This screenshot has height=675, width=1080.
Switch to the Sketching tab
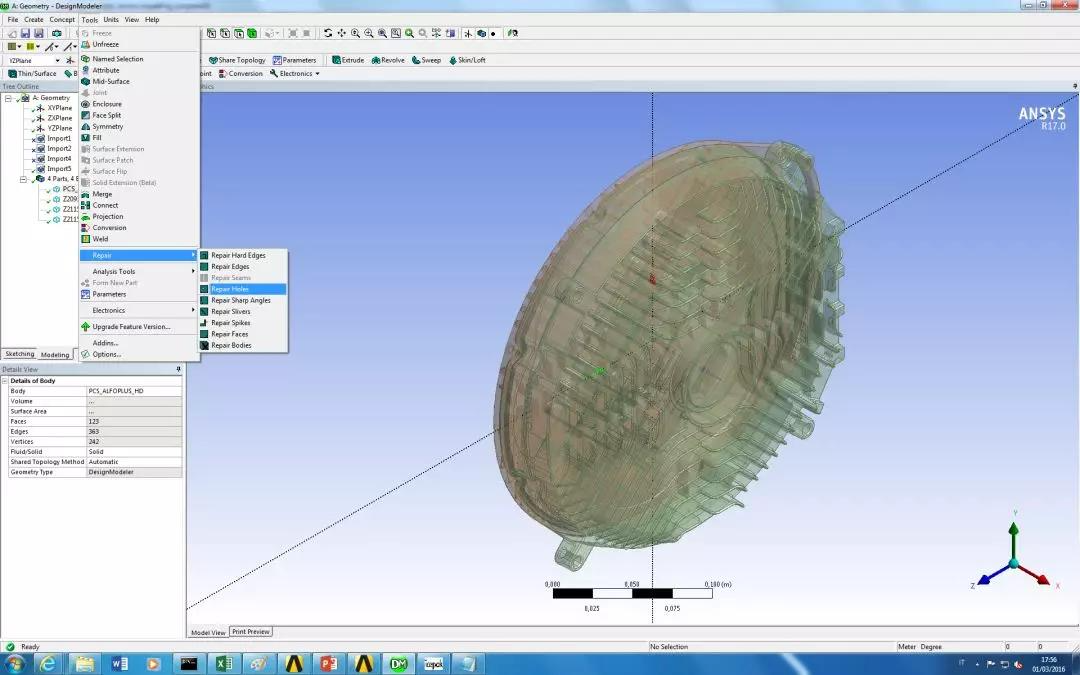pyautogui.click(x=19, y=354)
